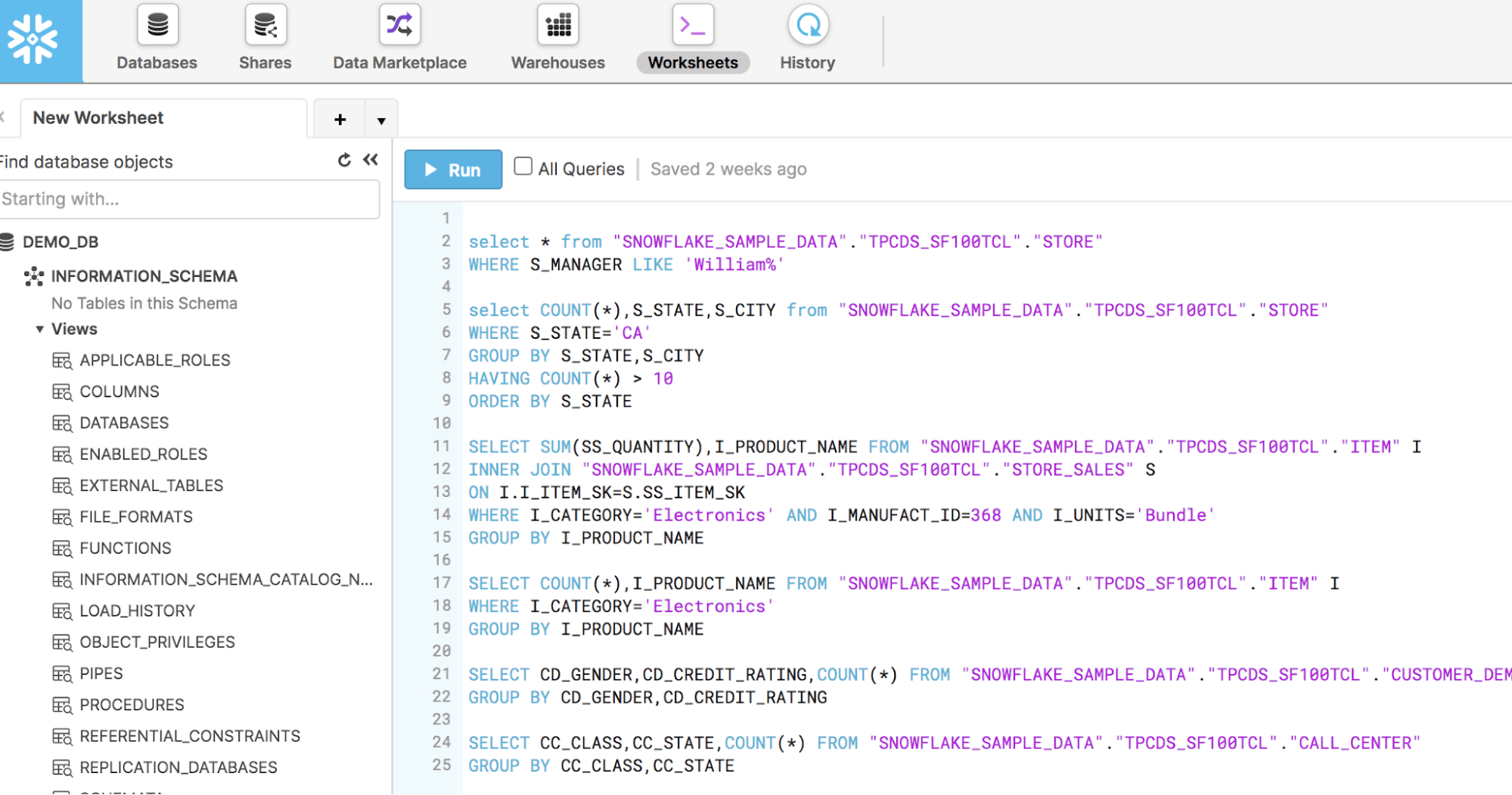Click the LOAD_HISTORY view icon
The height and width of the screenshot is (795, 1512).
click(x=62, y=611)
